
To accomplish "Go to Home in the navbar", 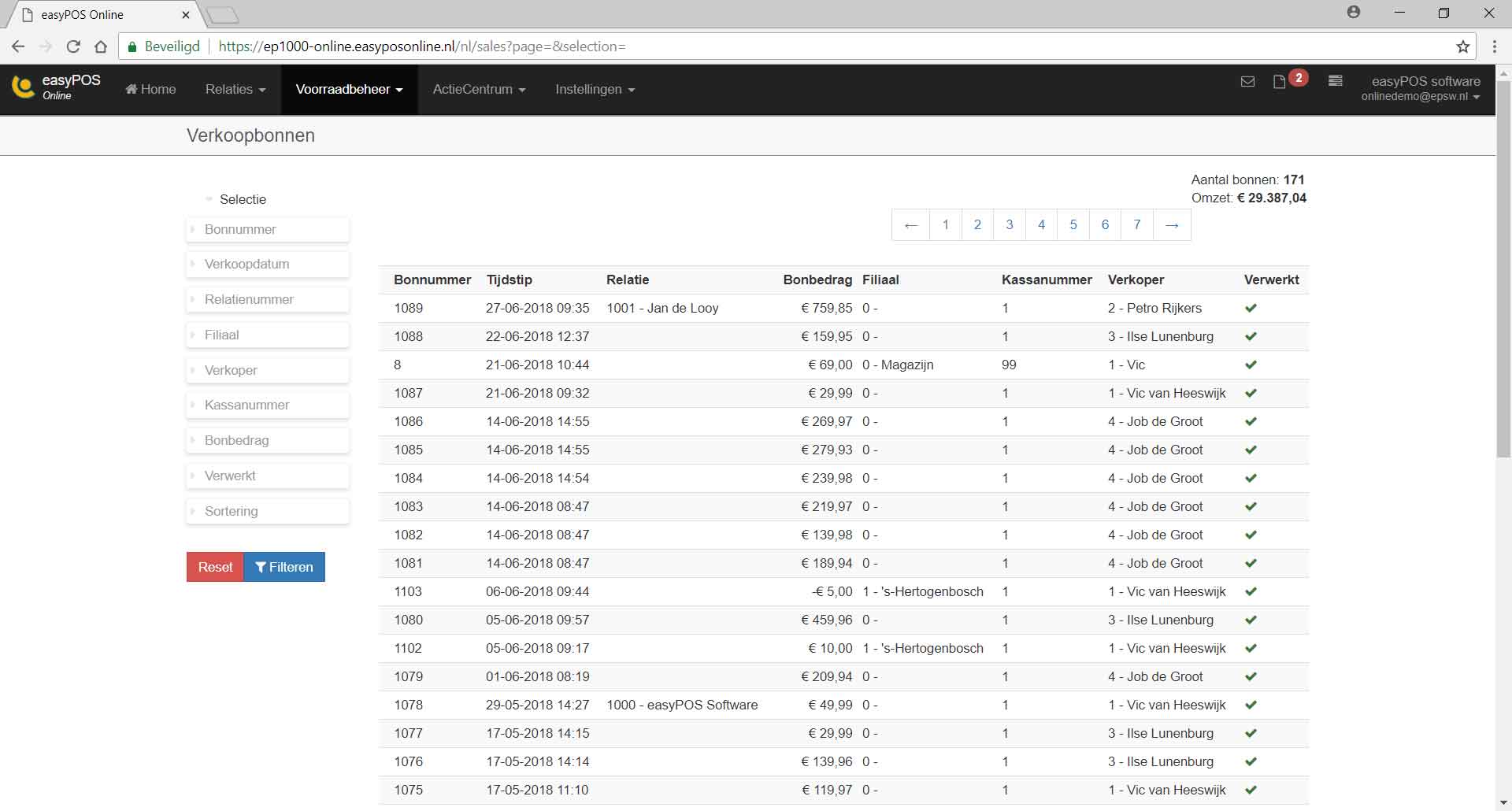I will pyautogui.click(x=150, y=89).
